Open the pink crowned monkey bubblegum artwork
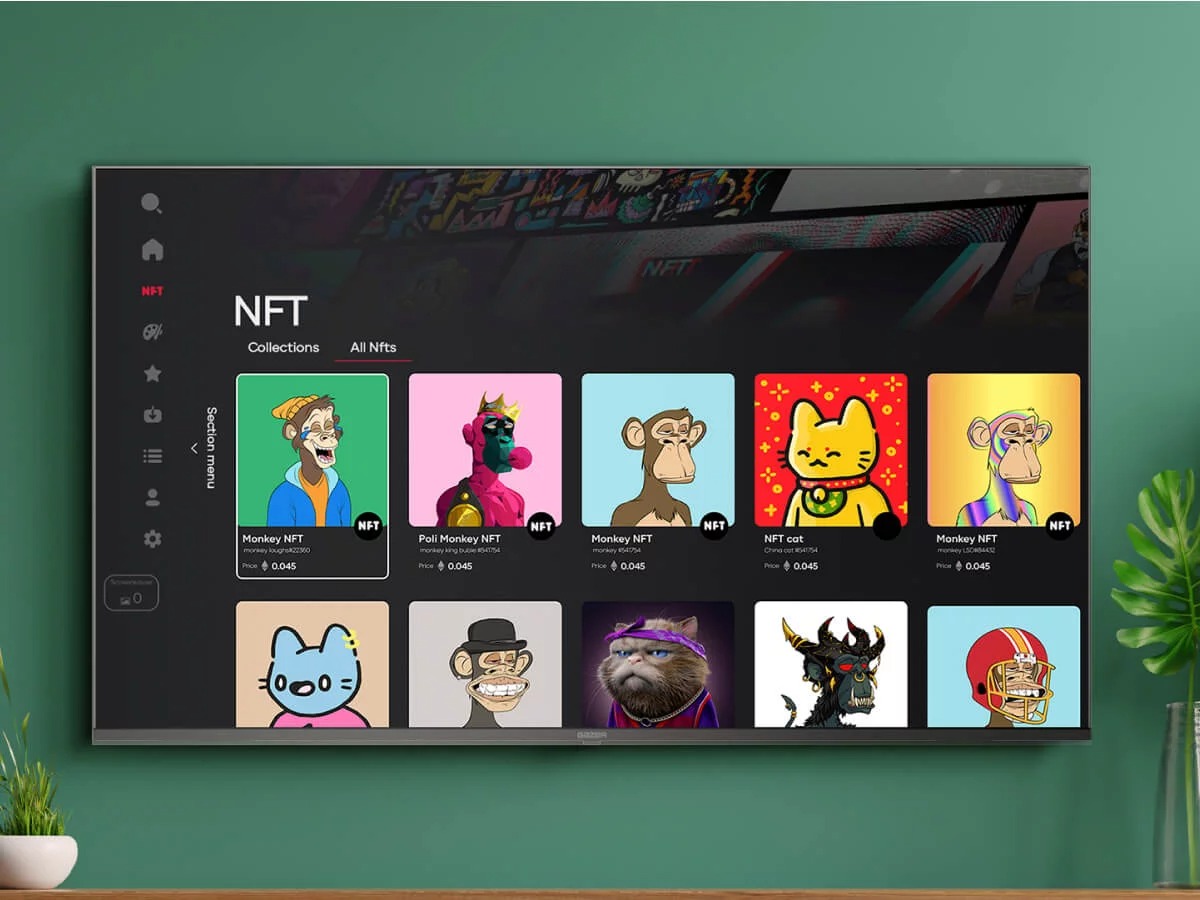The width and height of the screenshot is (1200, 900). (x=485, y=450)
